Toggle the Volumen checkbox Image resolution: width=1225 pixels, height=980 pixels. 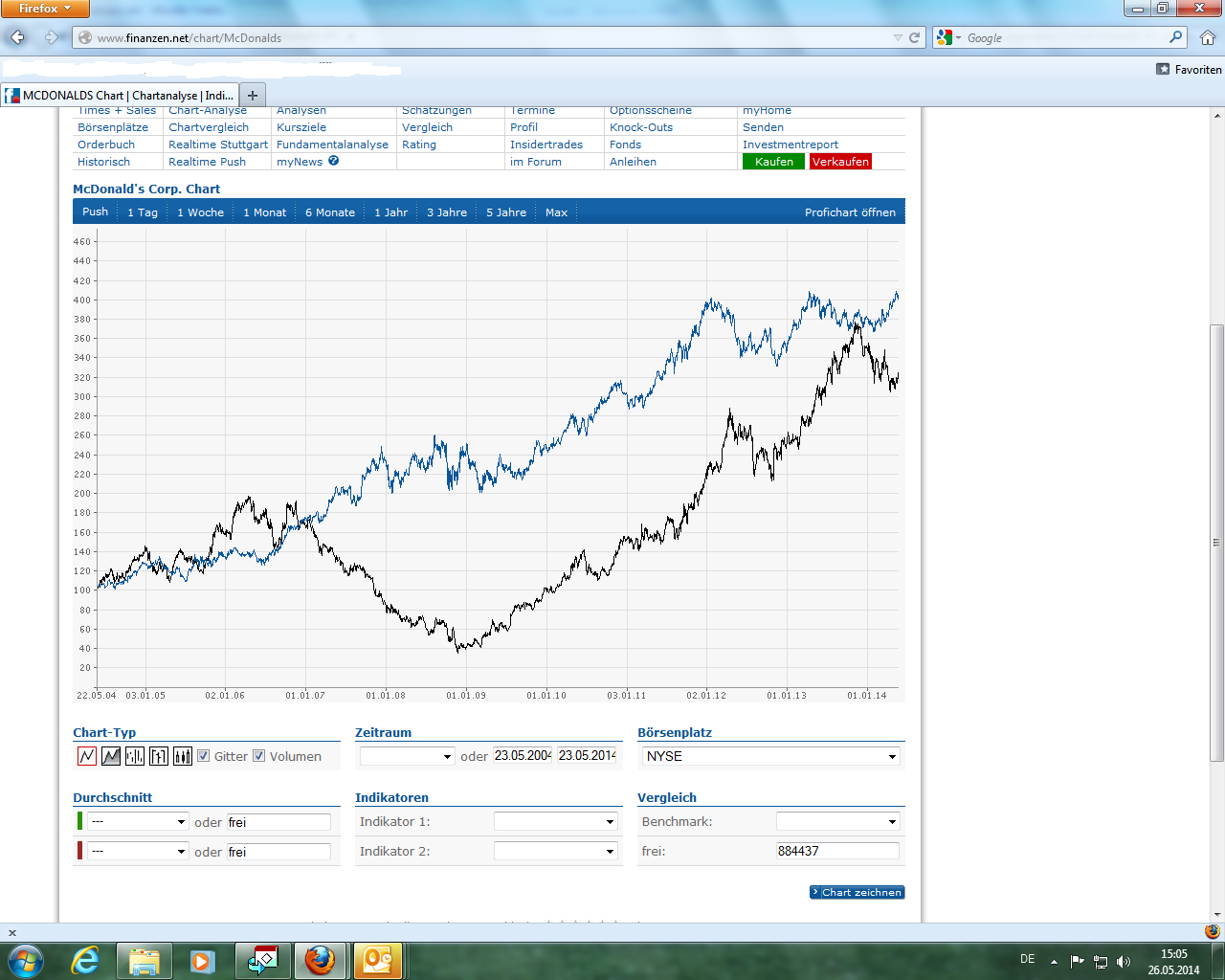pos(258,756)
